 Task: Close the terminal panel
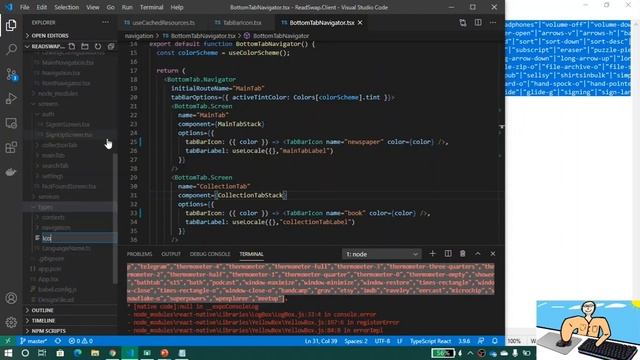[493, 253]
